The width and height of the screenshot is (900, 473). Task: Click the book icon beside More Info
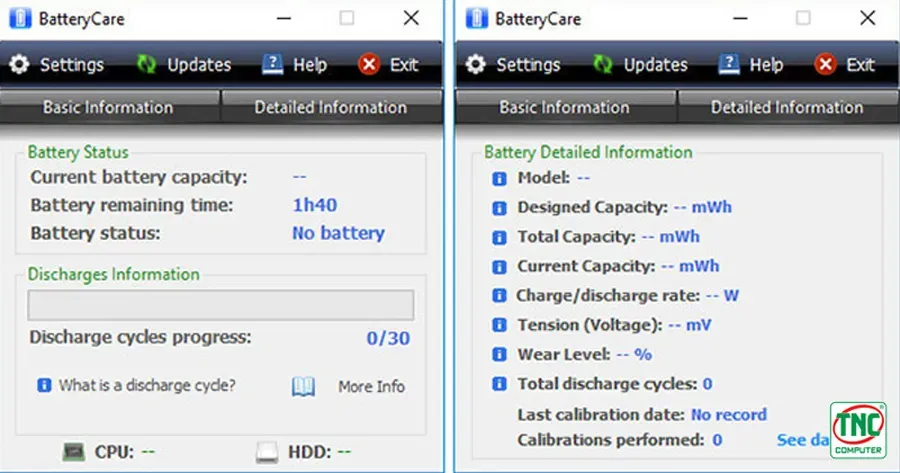303,386
